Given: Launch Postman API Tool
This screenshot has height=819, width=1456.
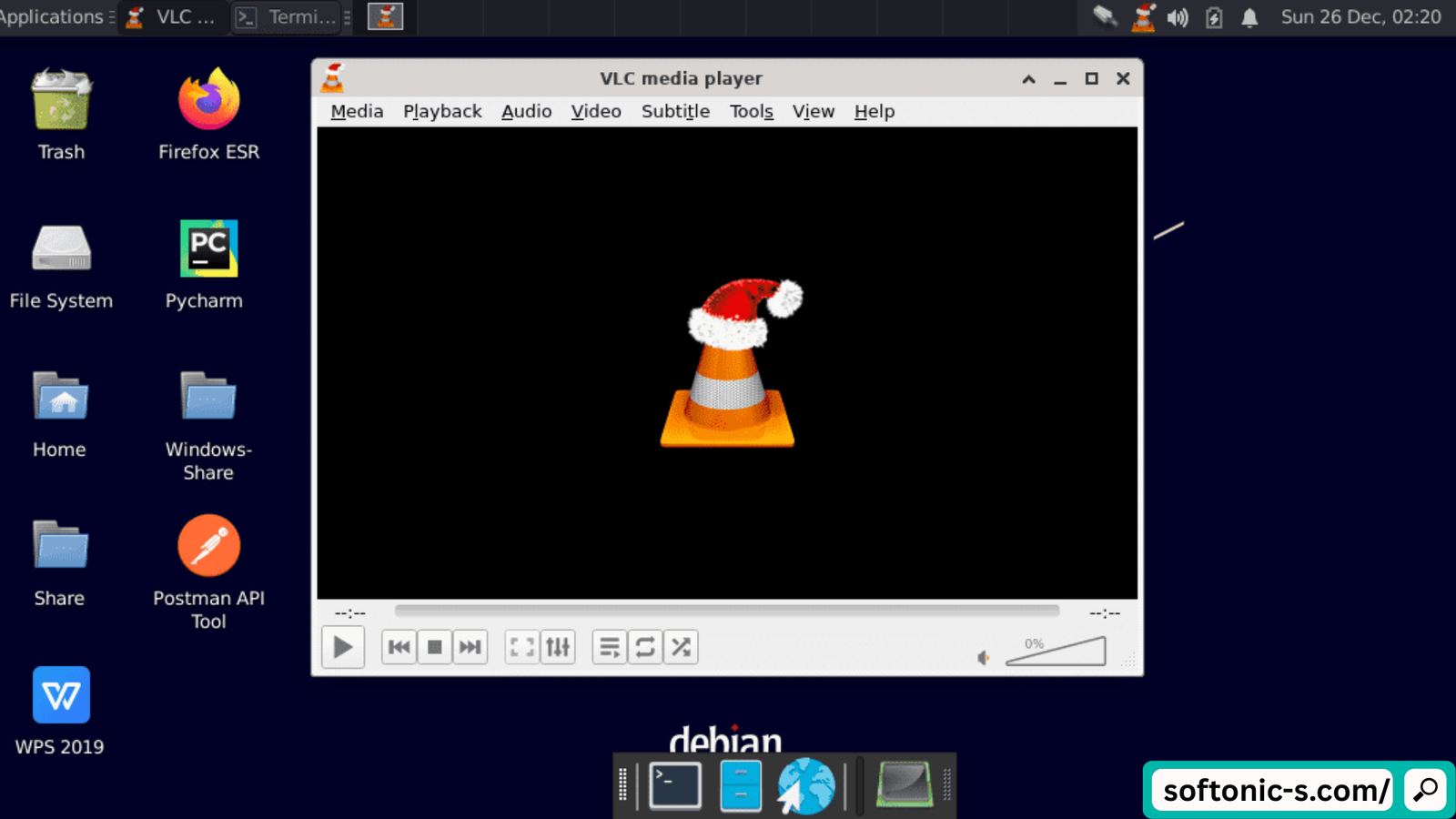Looking at the screenshot, I should [x=208, y=572].
